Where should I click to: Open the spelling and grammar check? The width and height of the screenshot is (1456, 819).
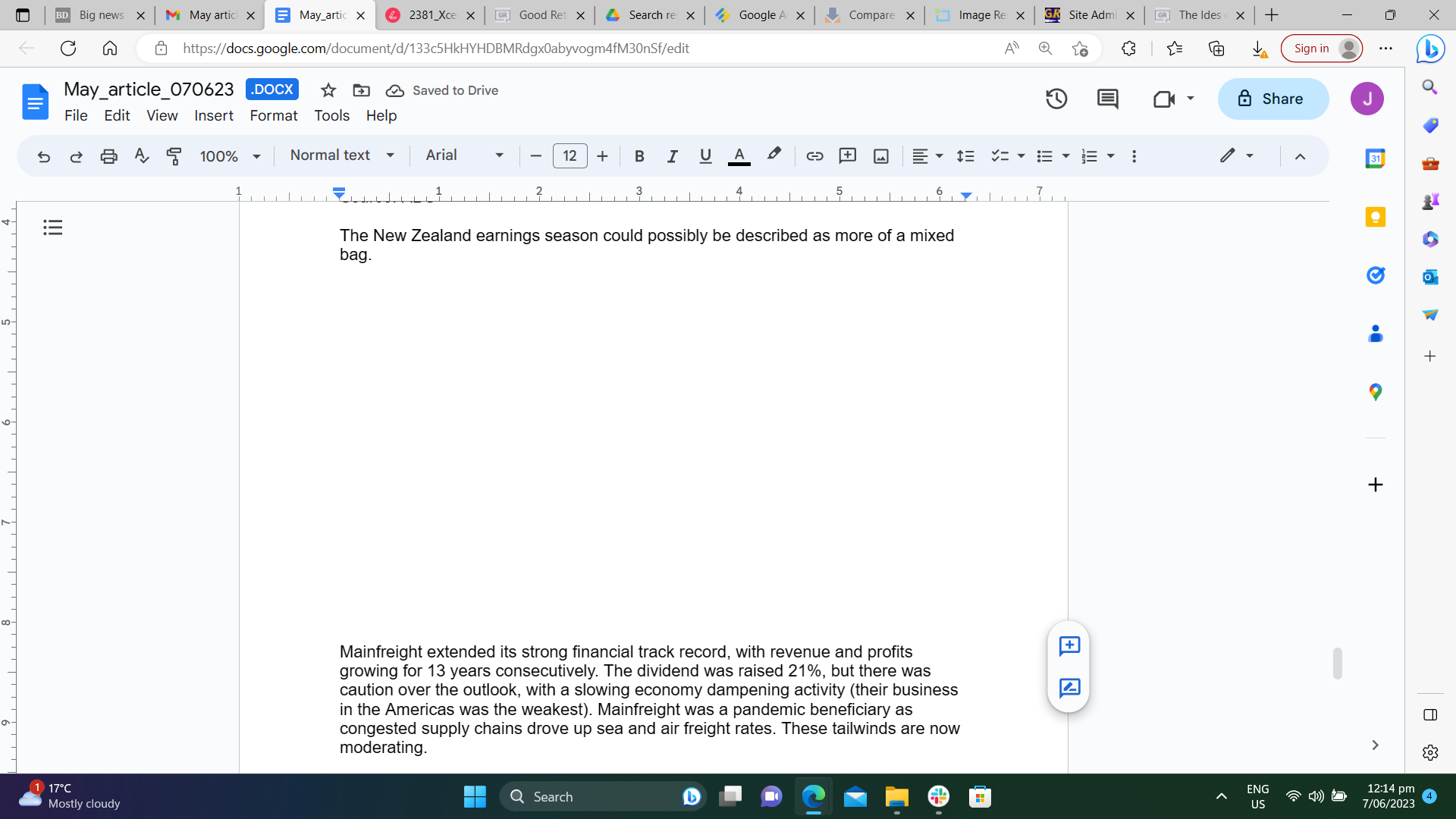tap(141, 156)
